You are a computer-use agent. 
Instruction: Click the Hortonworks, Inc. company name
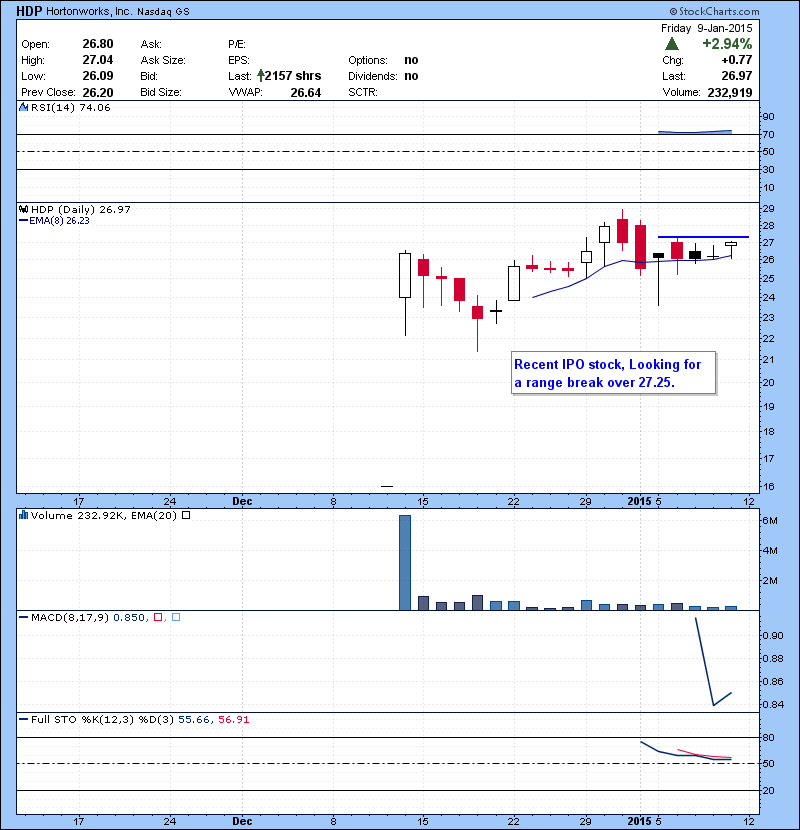pyautogui.click(x=89, y=11)
